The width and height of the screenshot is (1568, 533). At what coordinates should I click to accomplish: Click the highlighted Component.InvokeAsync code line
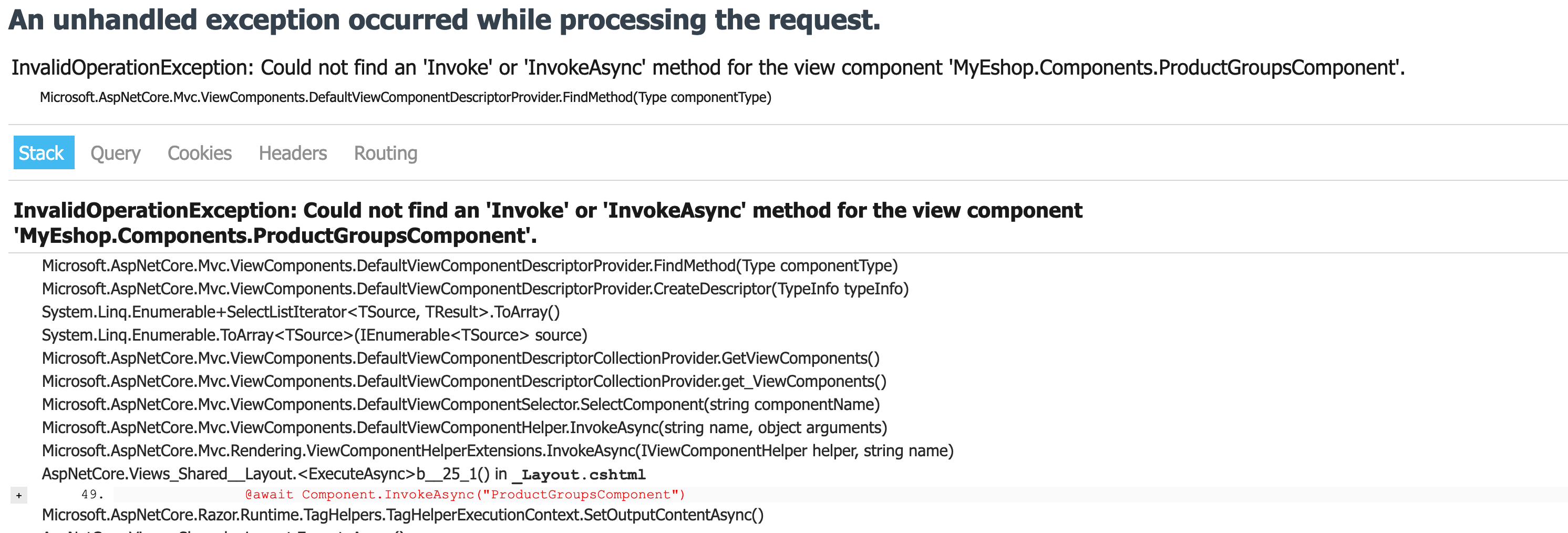click(465, 495)
